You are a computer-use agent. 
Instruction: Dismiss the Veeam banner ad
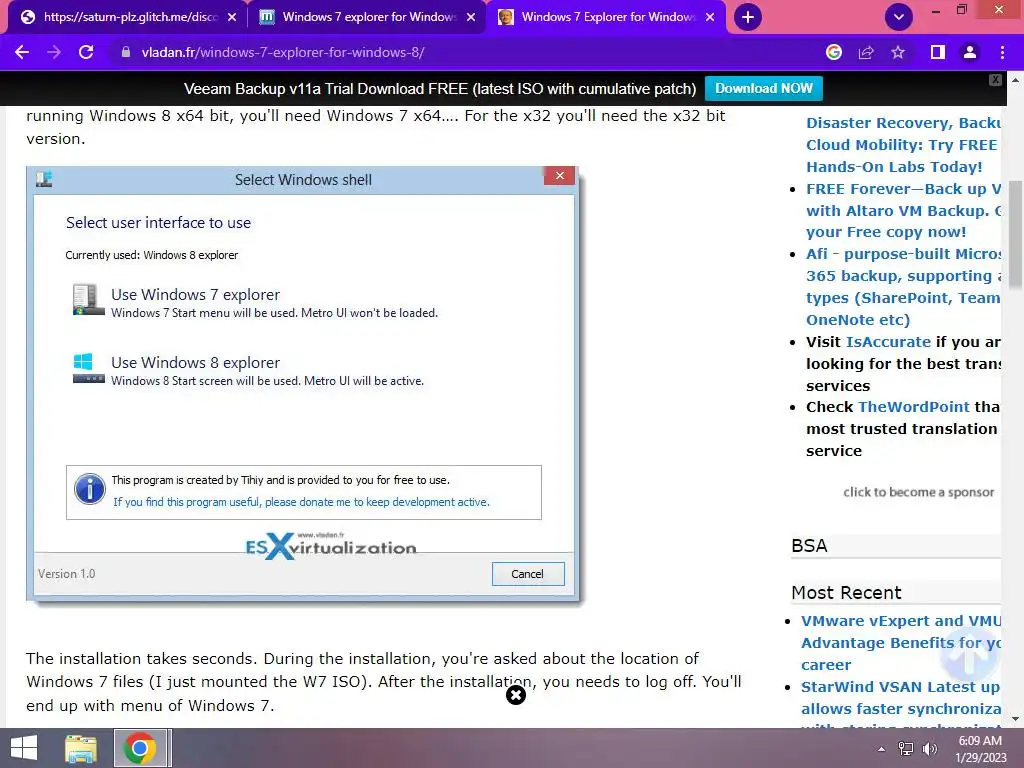point(995,80)
